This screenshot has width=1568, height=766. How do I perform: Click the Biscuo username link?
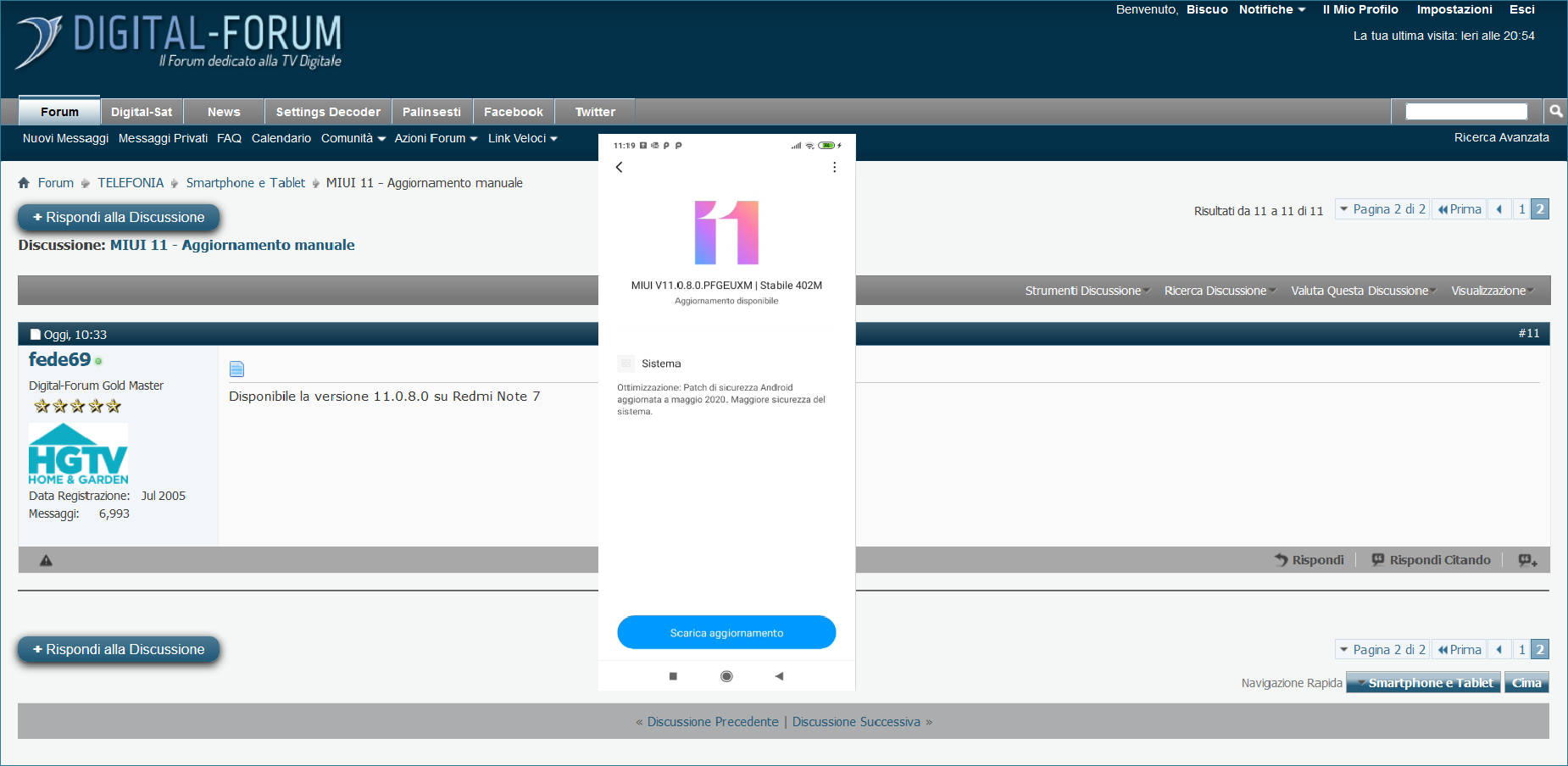click(1207, 9)
